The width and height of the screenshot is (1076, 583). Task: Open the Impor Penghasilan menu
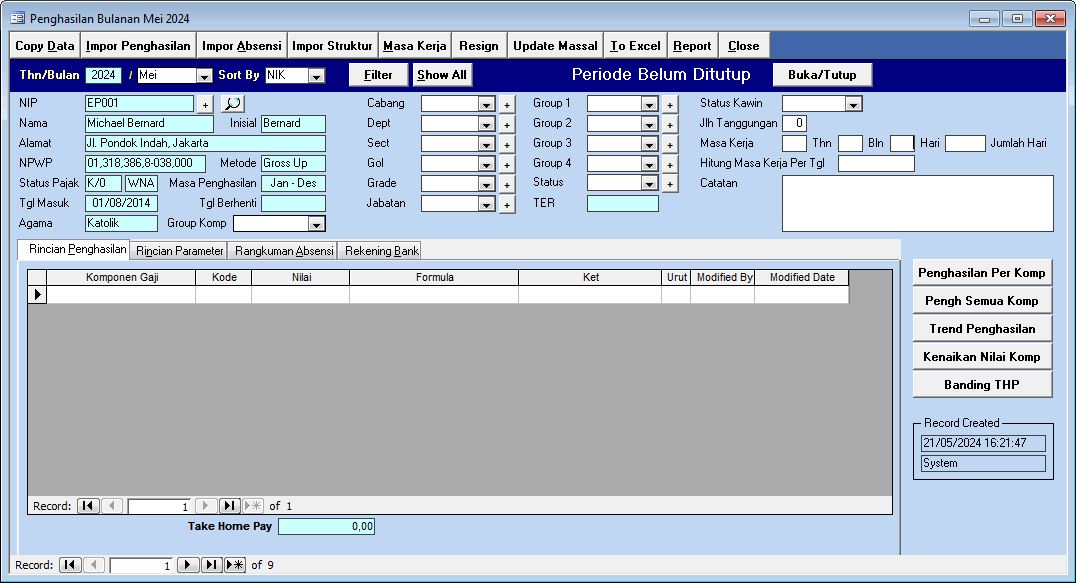(x=138, y=46)
